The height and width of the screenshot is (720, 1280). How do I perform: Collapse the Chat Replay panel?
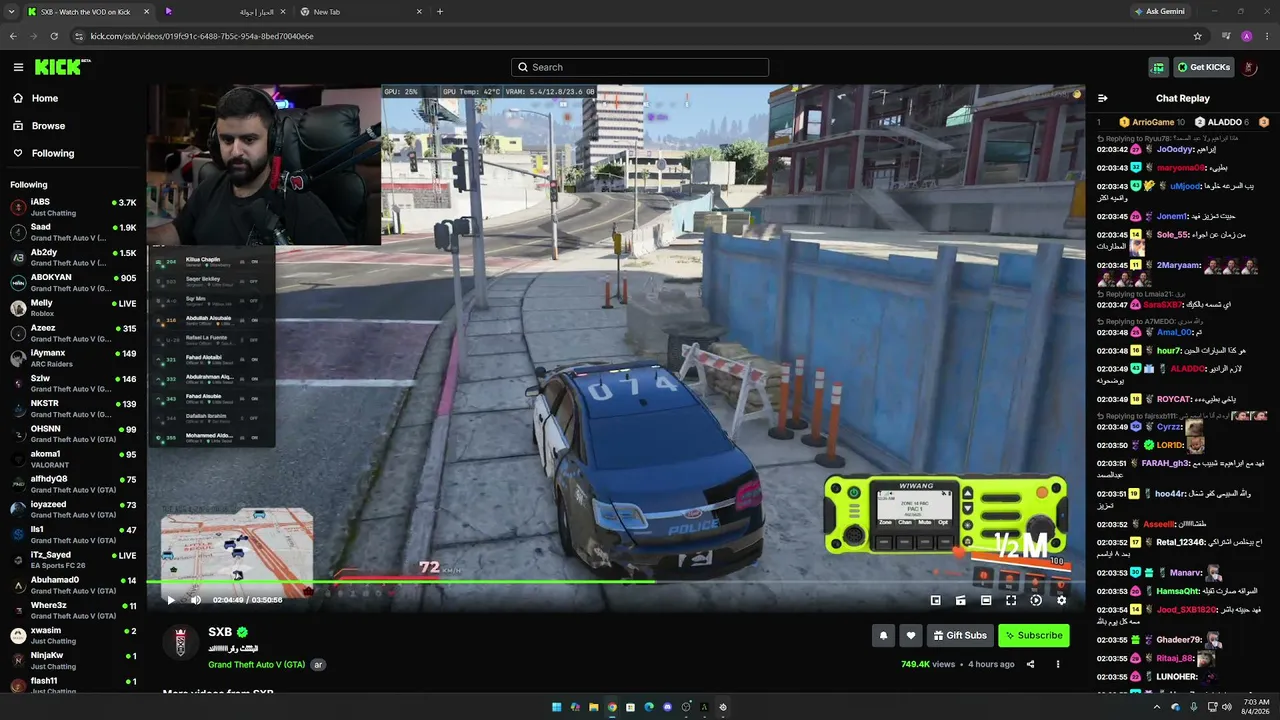(x=1102, y=98)
